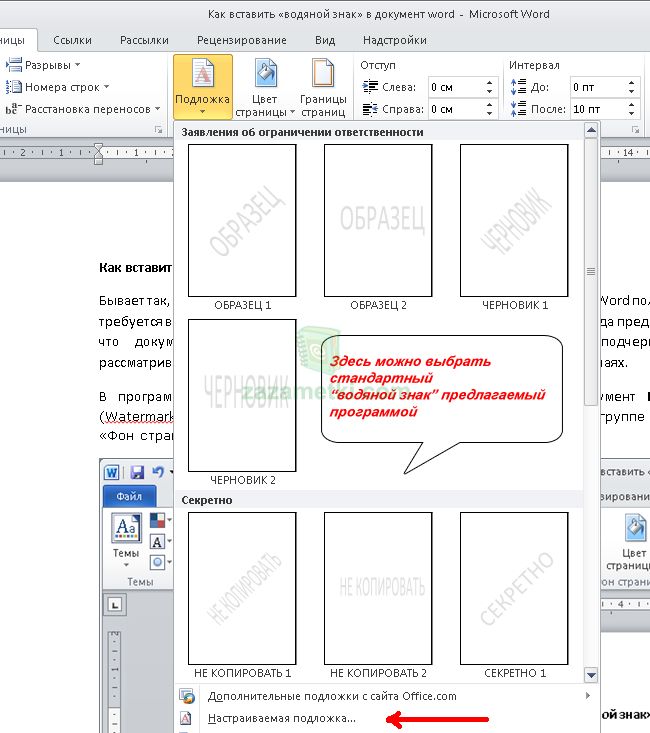Click the Границы страниц page borders icon
650x733 pixels.
(x=323, y=73)
